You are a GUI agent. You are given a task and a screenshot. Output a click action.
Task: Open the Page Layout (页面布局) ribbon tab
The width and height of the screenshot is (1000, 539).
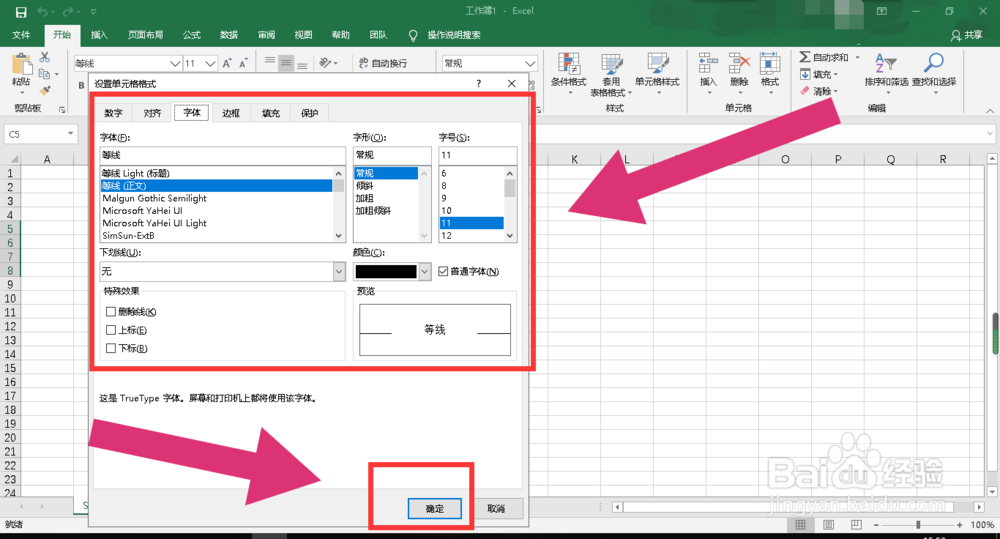(x=145, y=35)
